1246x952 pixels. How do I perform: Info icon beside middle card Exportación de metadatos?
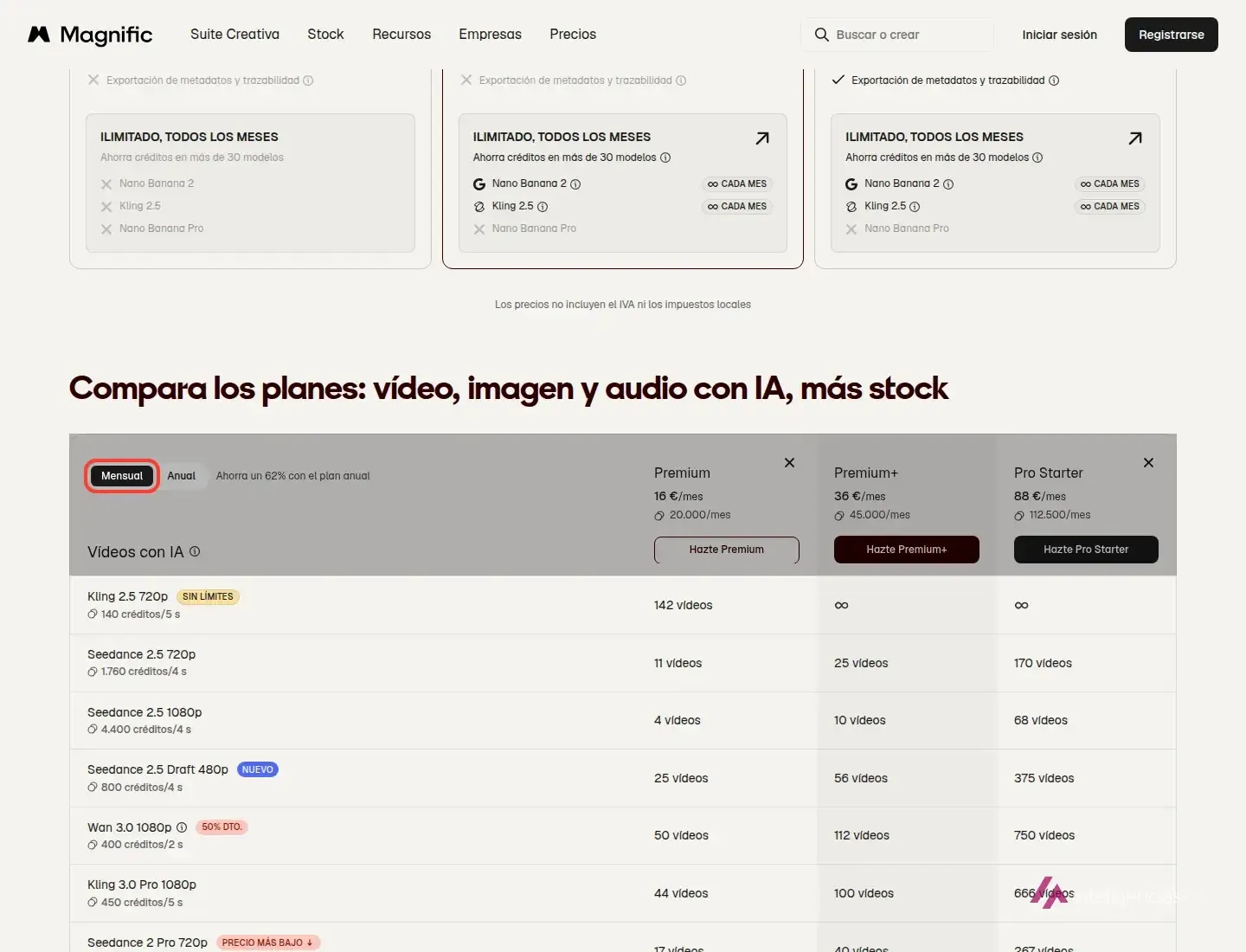click(681, 80)
